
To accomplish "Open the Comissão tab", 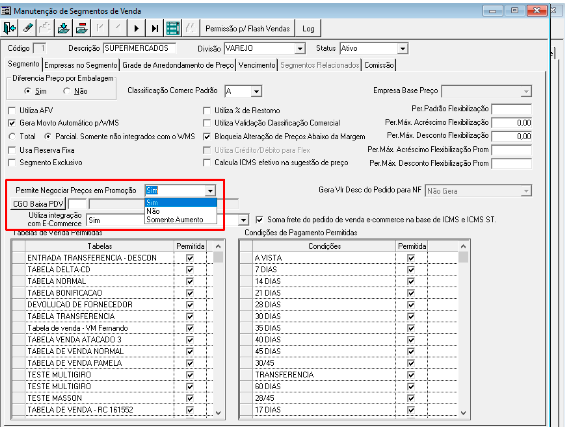I will pos(379,65).
